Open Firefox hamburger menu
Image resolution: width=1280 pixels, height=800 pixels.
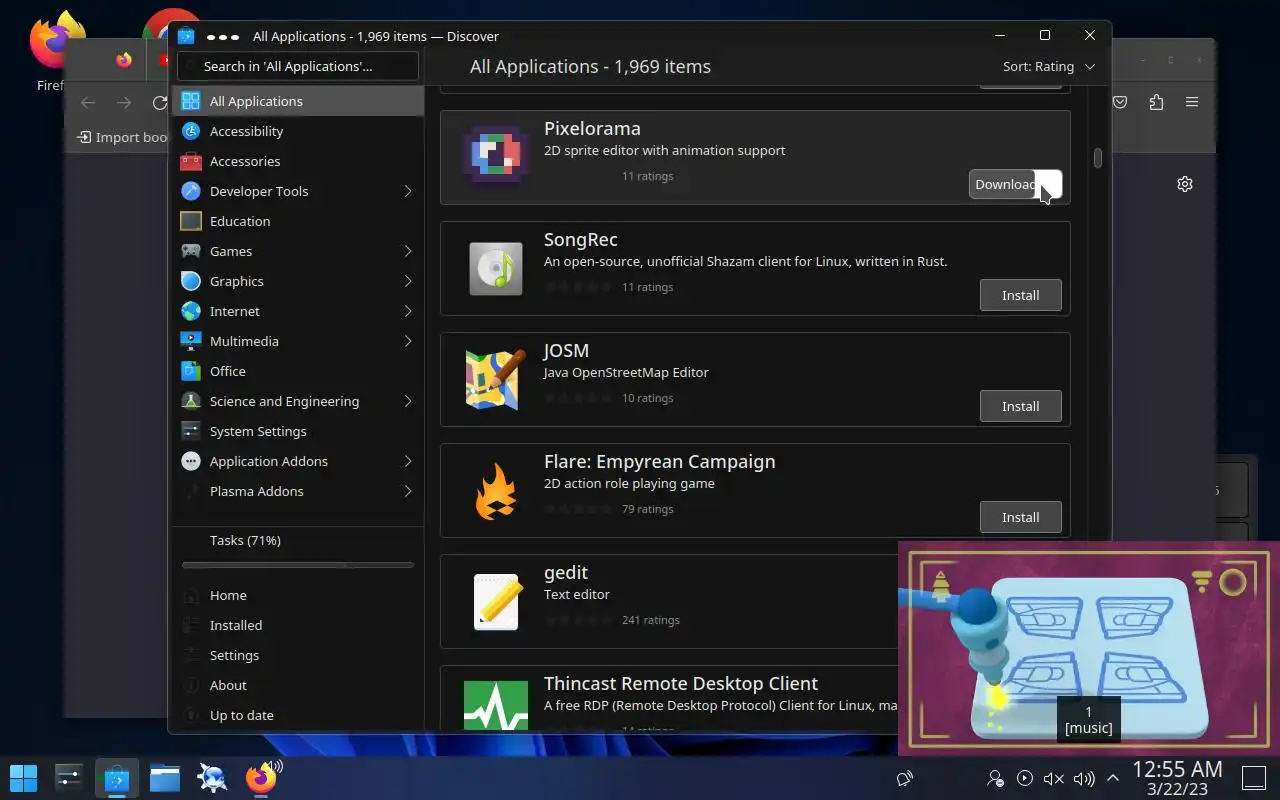click(x=1192, y=102)
